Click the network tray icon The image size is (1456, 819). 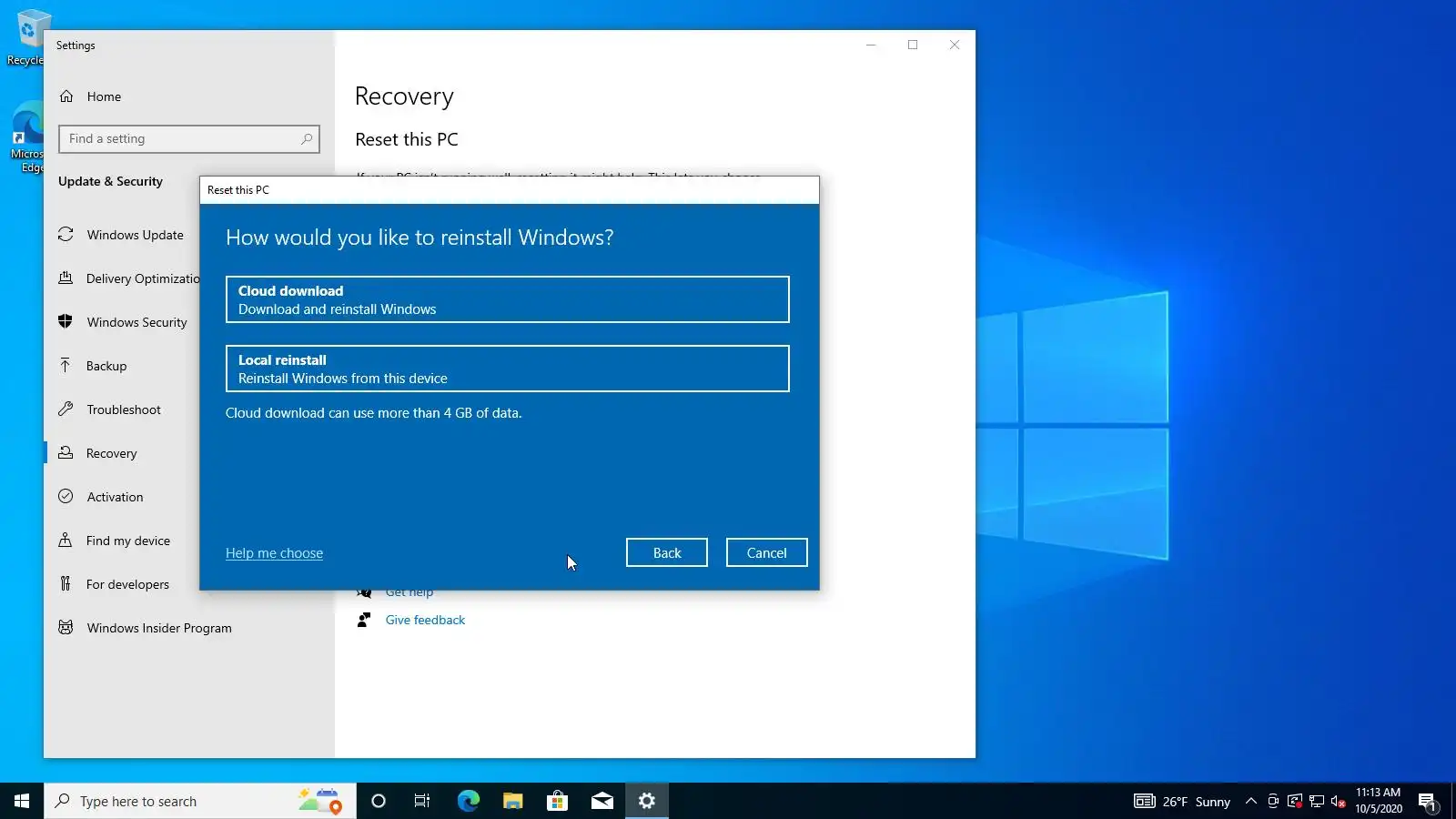point(1317,801)
